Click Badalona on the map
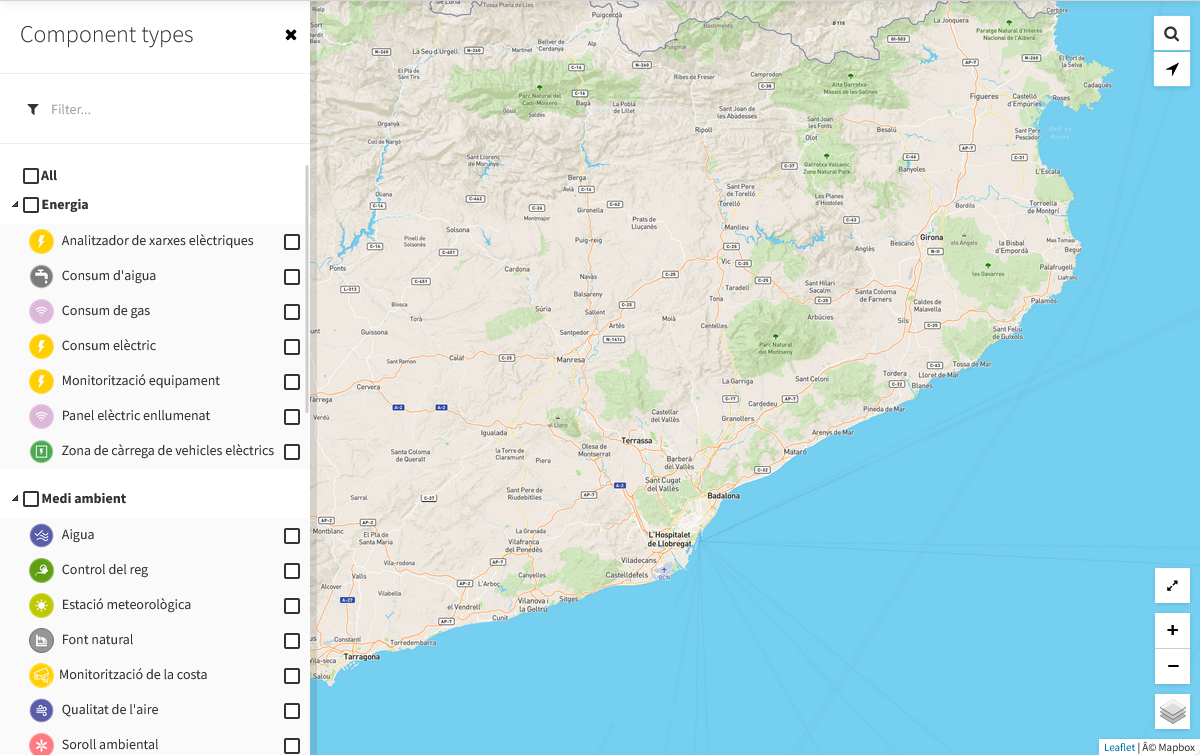This screenshot has width=1200, height=755. coord(723,496)
